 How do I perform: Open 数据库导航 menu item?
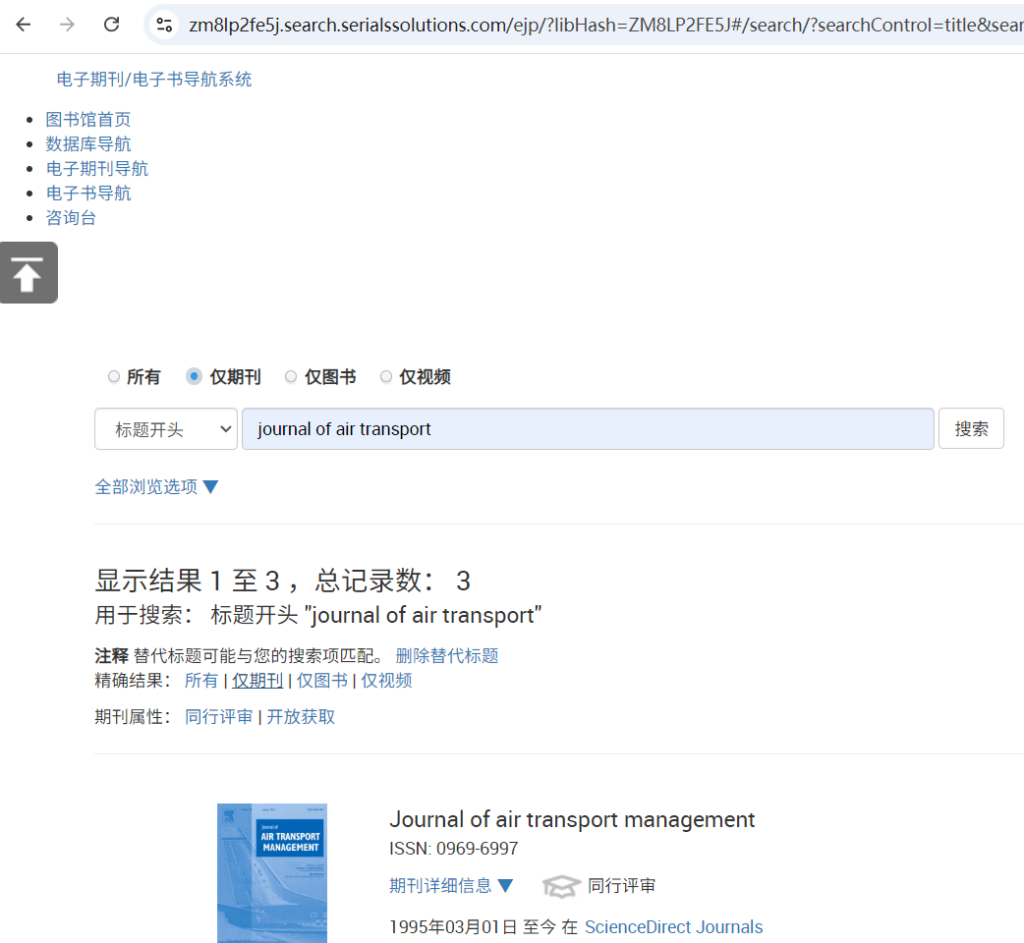pyautogui.click(x=88, y=144)
